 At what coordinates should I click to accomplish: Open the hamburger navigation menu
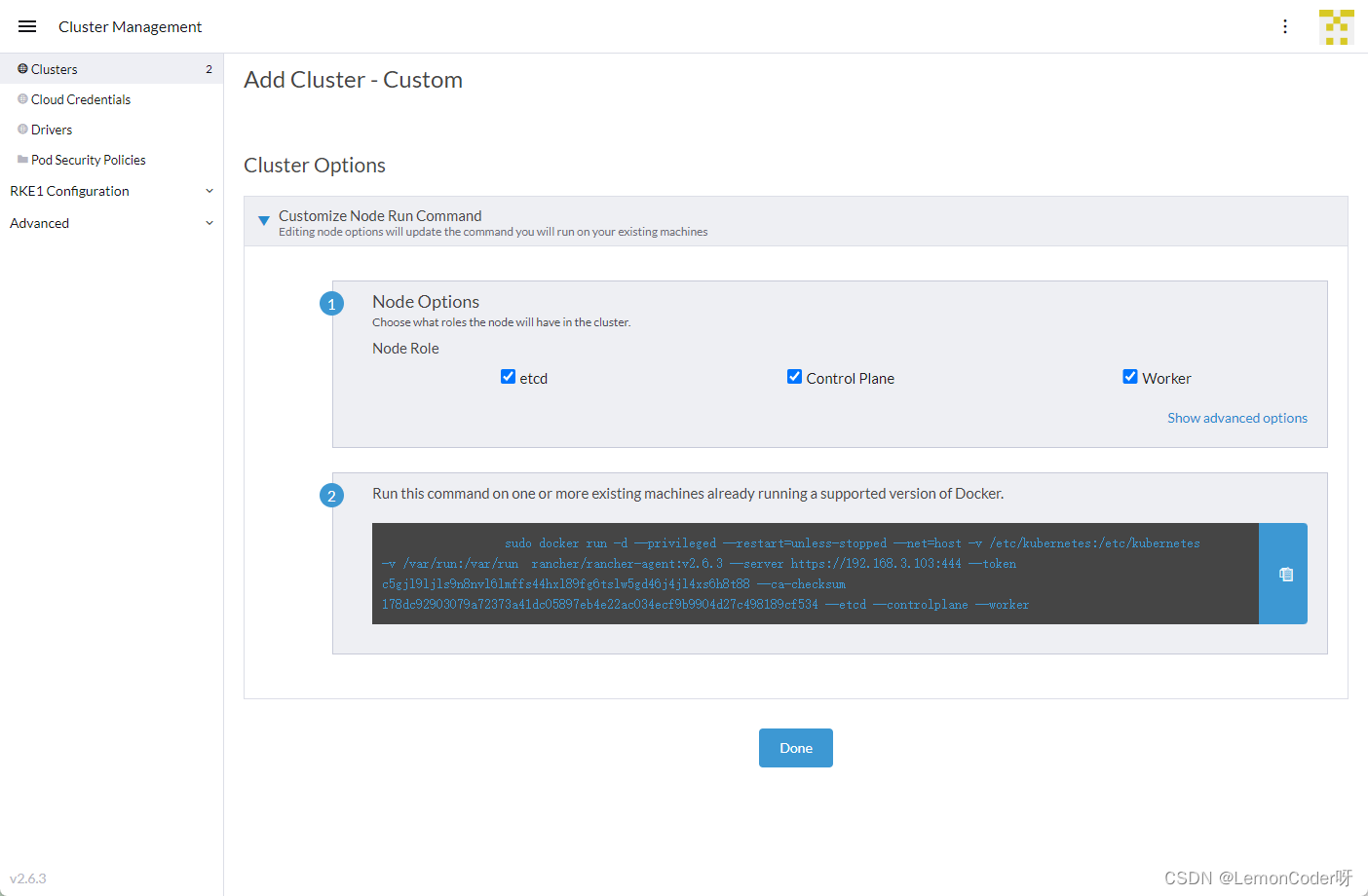(x=27, y=26)
